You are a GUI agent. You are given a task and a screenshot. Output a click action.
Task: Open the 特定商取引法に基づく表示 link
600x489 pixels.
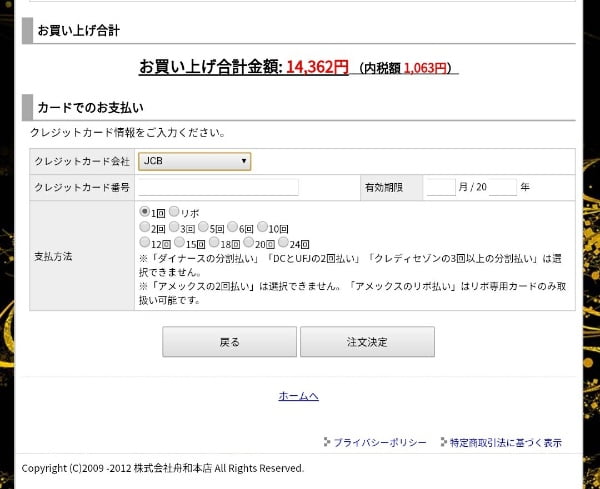[505, 442]
